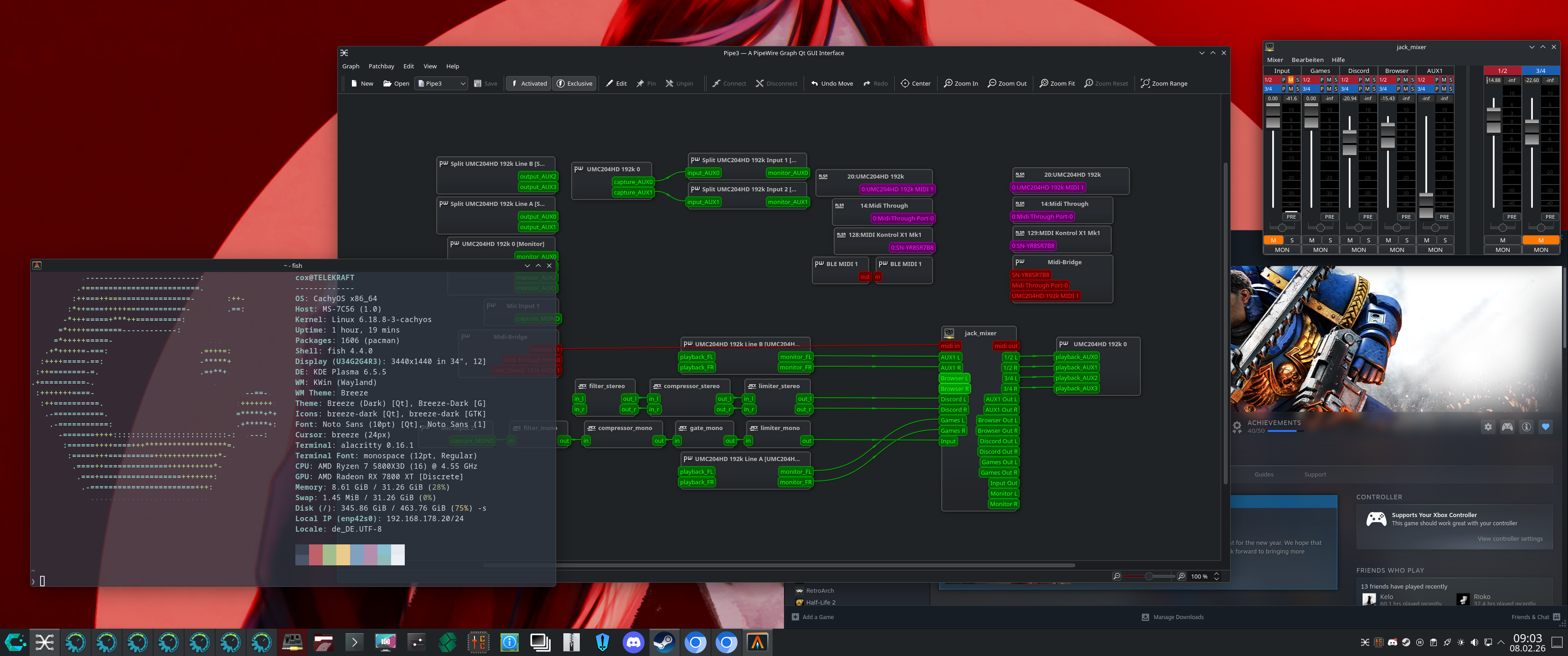Viewport: 1568px width, 656px height.
Task: Open Discord from the taskbar
Action: tap(633, 642)
